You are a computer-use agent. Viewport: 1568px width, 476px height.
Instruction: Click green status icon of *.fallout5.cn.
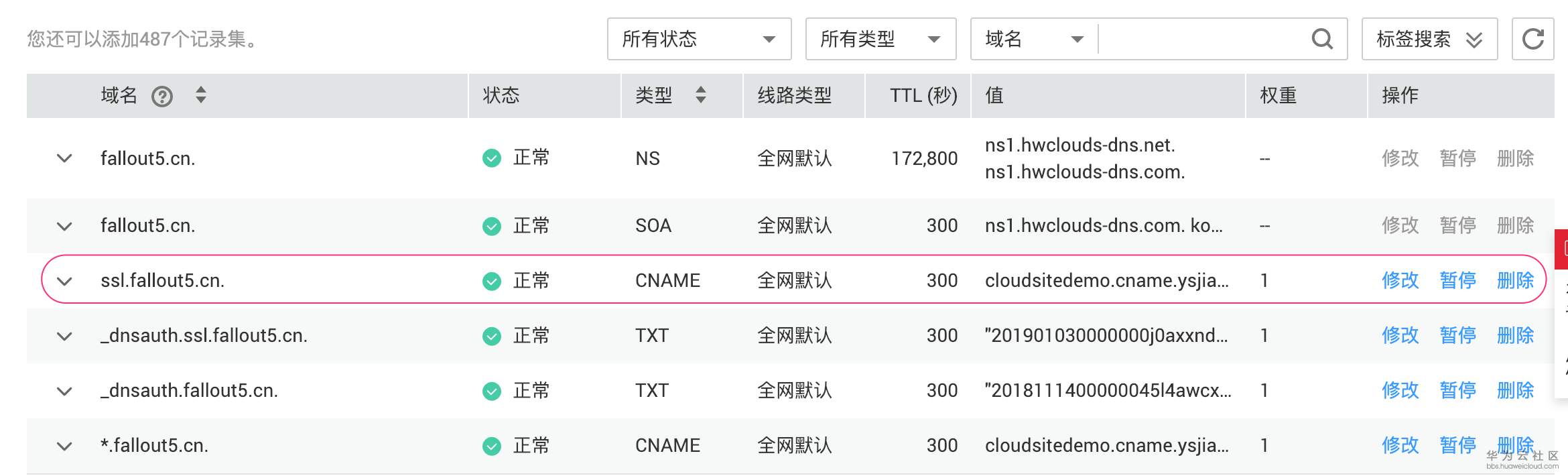pyautogui.click(x=492, y=446)
